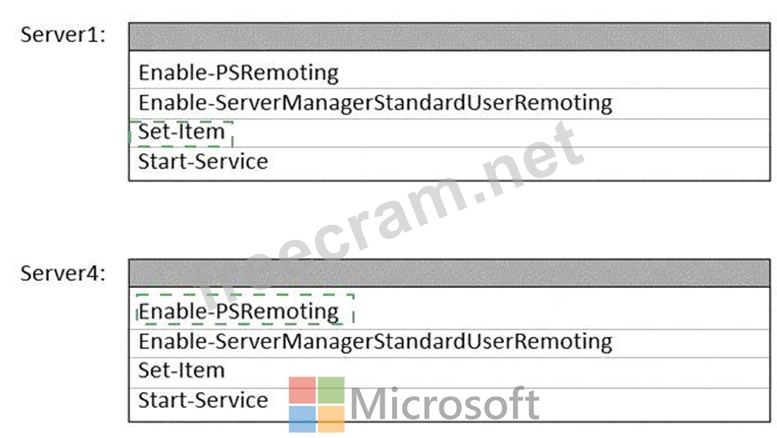Choose Enable-ServerManagerStandardUserRemoting under Server4
The height and width of the screenshot is (438, 777).
click(x=374, y=342)
